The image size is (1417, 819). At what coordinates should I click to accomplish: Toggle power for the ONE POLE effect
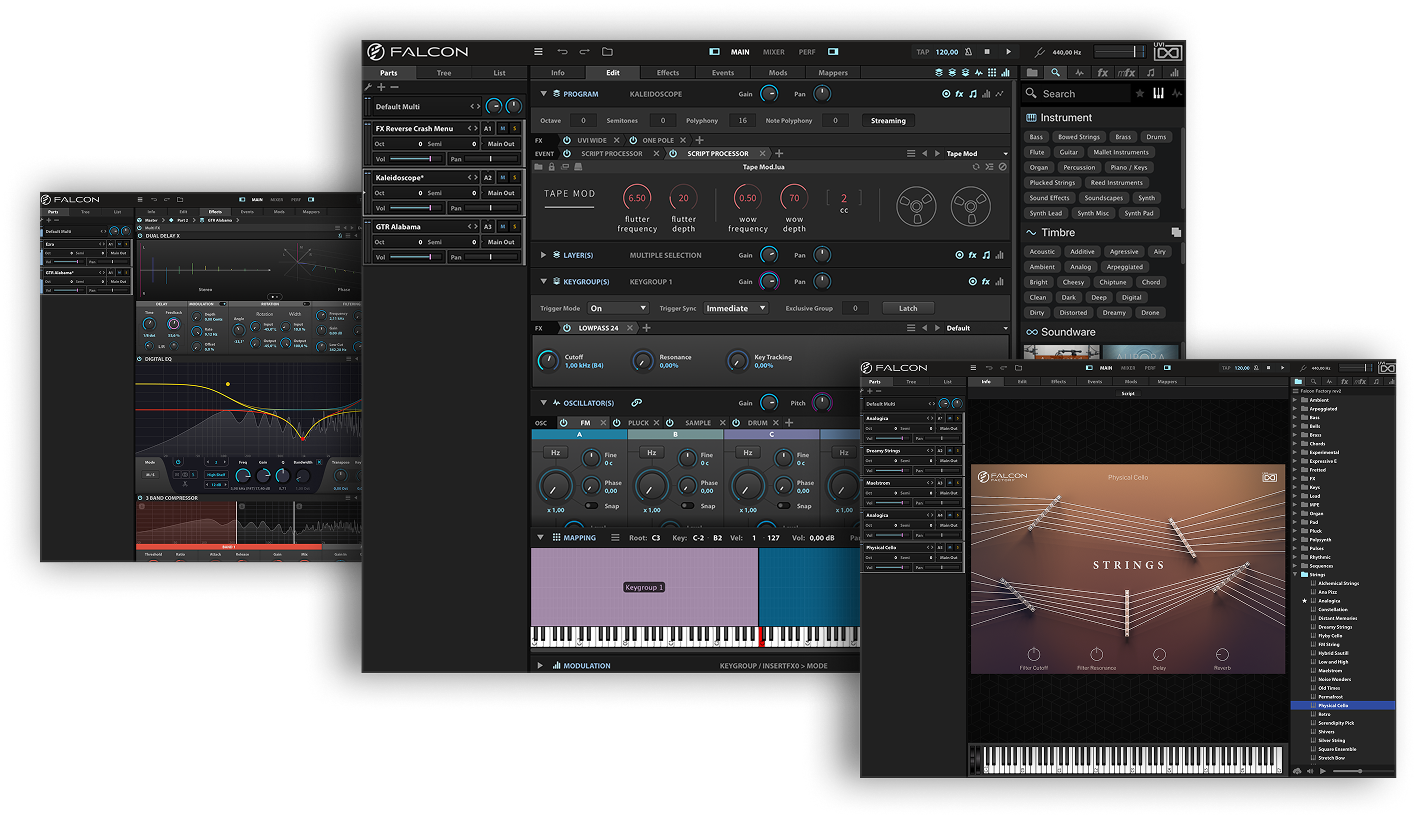point(633,140)
